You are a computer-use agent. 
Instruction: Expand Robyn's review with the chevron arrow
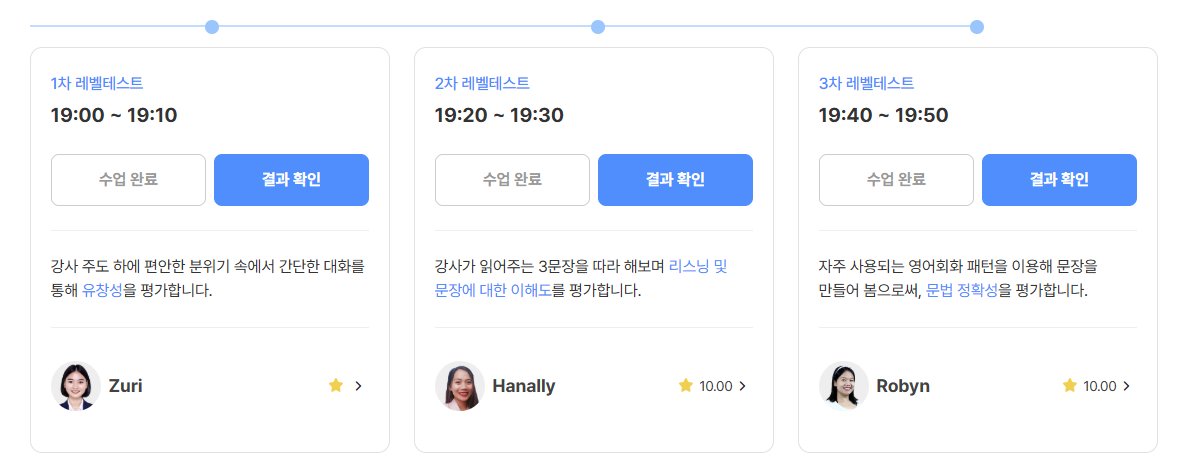[x=1126, y=386]
